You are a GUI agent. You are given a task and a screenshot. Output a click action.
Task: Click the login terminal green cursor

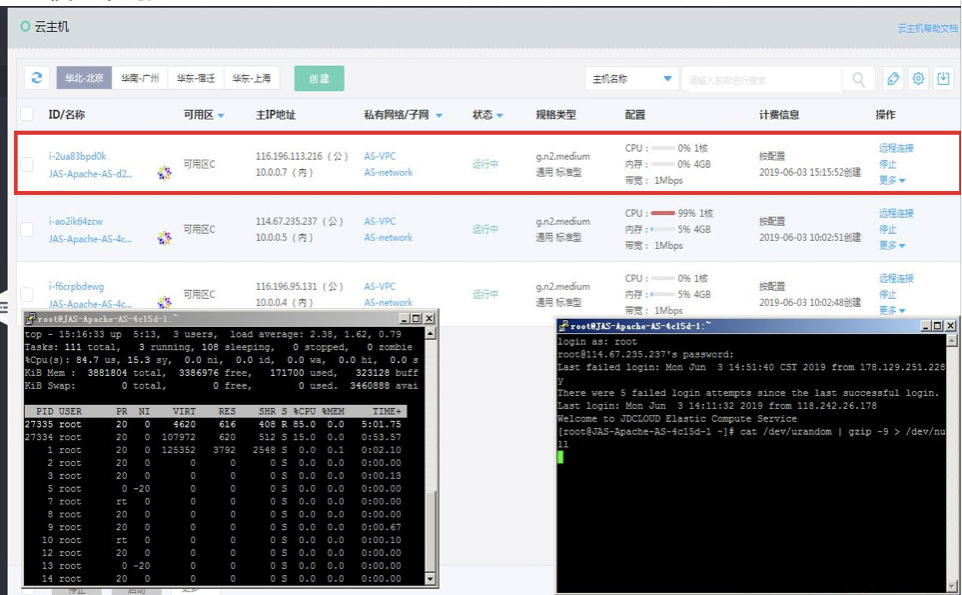[560, 457]
